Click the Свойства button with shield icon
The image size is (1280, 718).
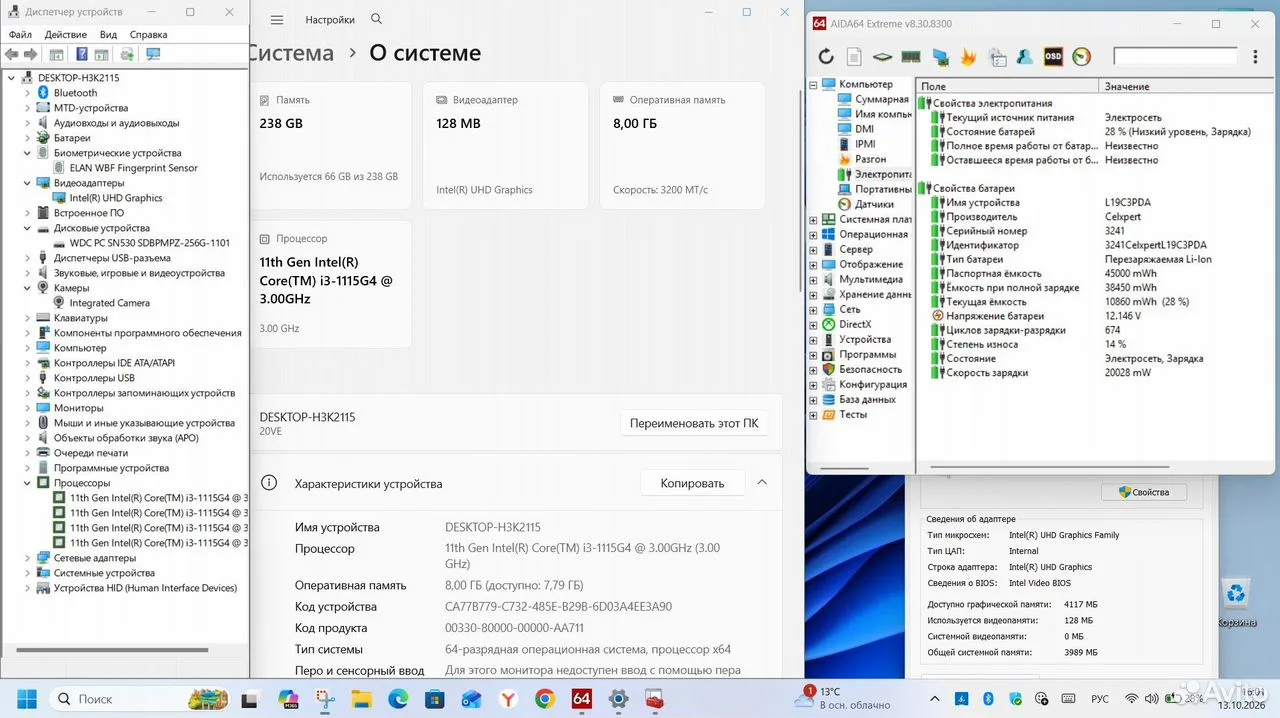(x=1143, y=492)
